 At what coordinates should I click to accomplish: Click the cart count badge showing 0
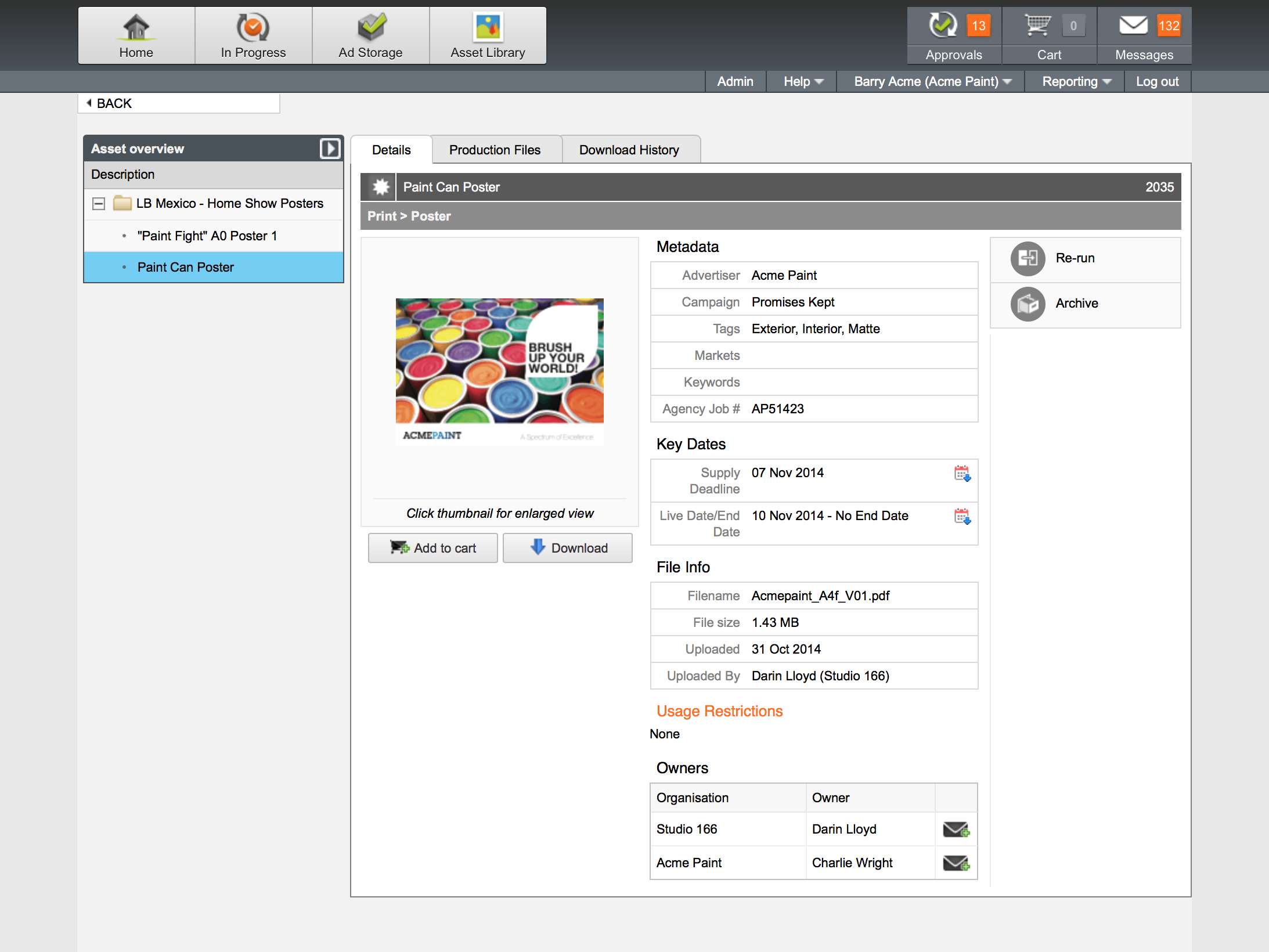point(1073,26)
